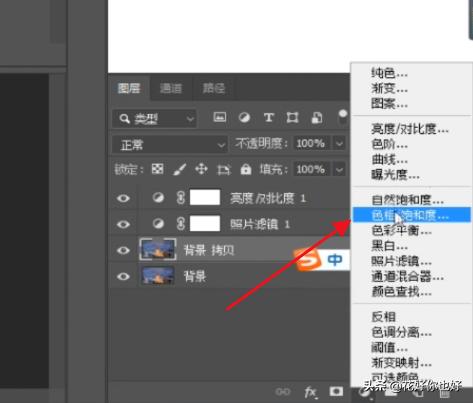Filter layers by pixel layer icon
Screen dimensions: 473x403
click(x=219, y=117)
